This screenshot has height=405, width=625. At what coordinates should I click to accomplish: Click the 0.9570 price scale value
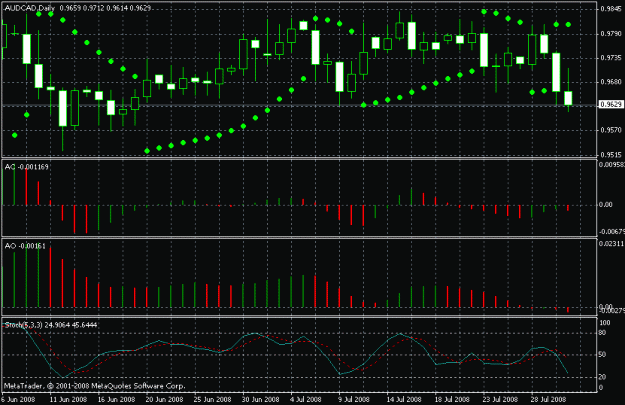[611, 130]
